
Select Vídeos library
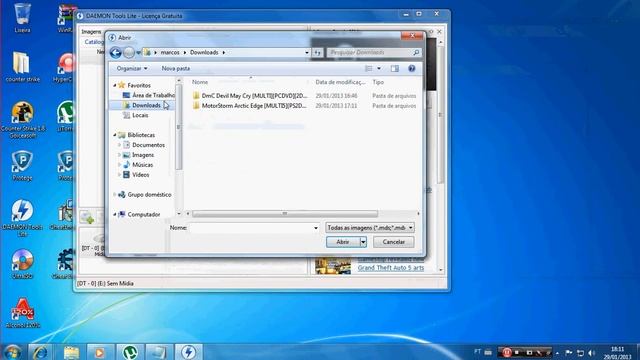tap(136, 175)
